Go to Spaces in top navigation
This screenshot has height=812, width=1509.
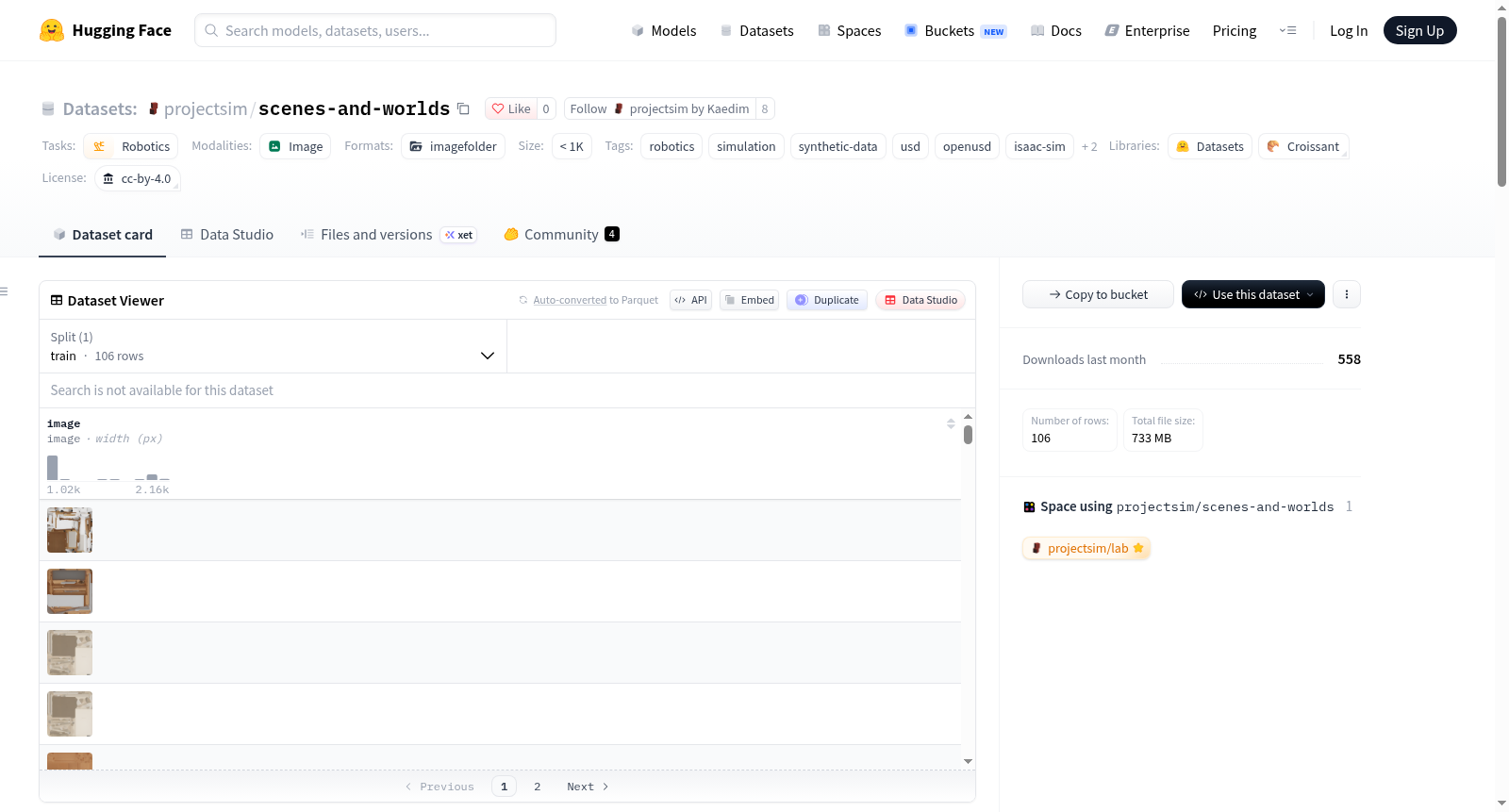(850, 30)
